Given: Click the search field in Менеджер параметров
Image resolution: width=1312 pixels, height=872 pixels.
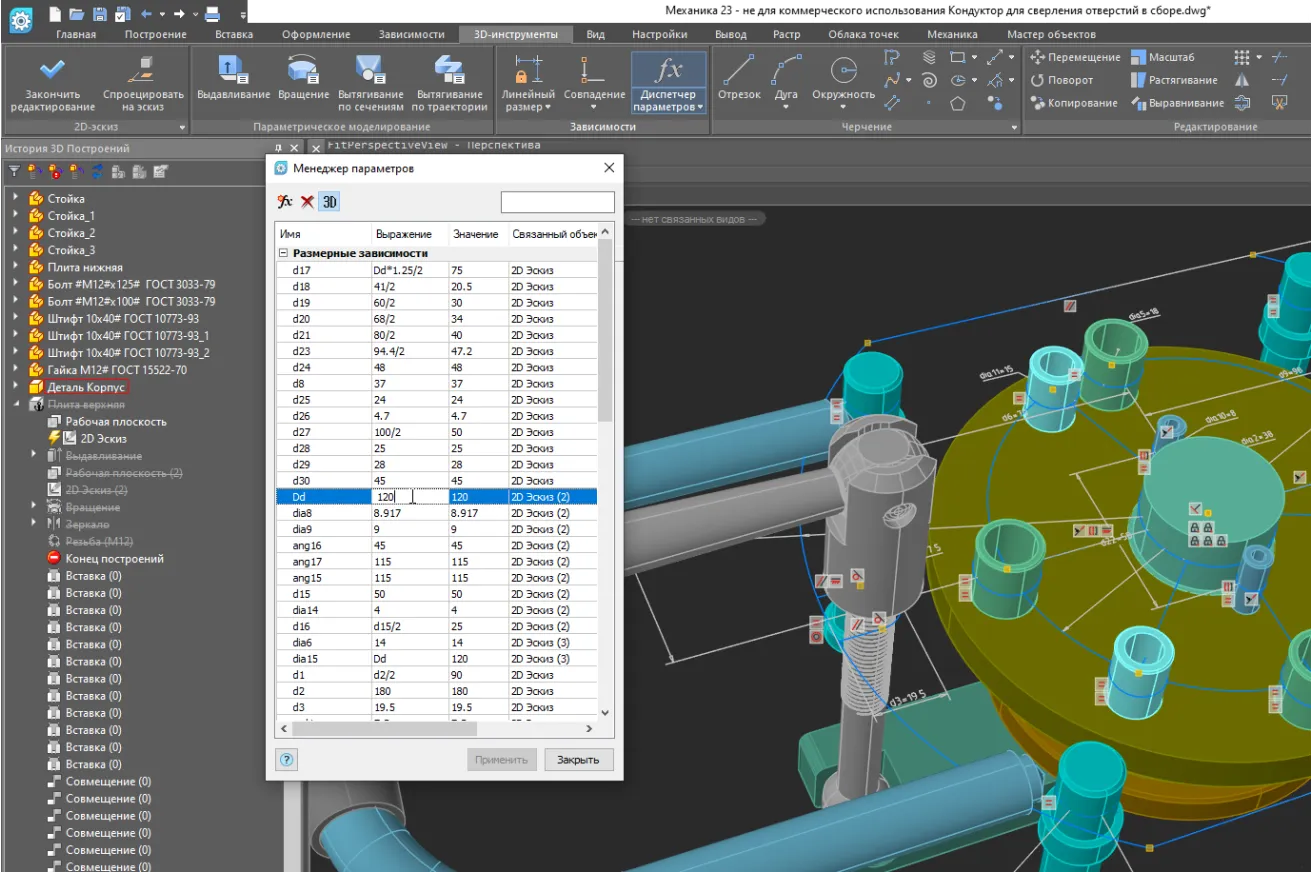Looking at the screenshot, I should tap(557, 202).
